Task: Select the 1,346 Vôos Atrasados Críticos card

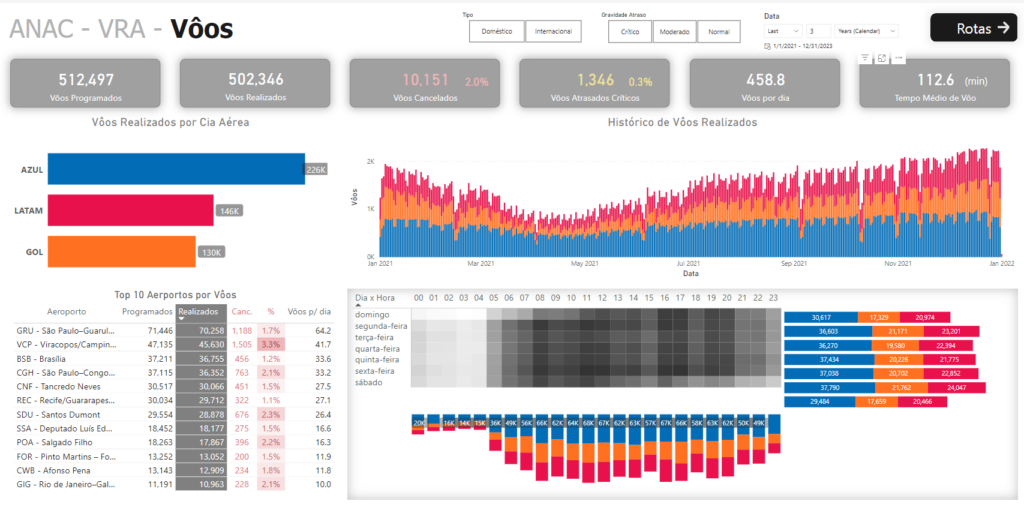Action: (x=594, y=84)
